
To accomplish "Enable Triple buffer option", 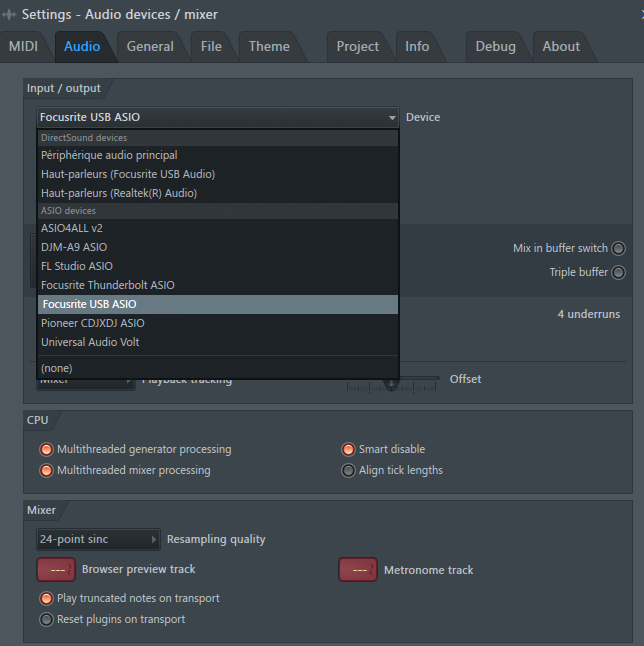I will point(618,272).
